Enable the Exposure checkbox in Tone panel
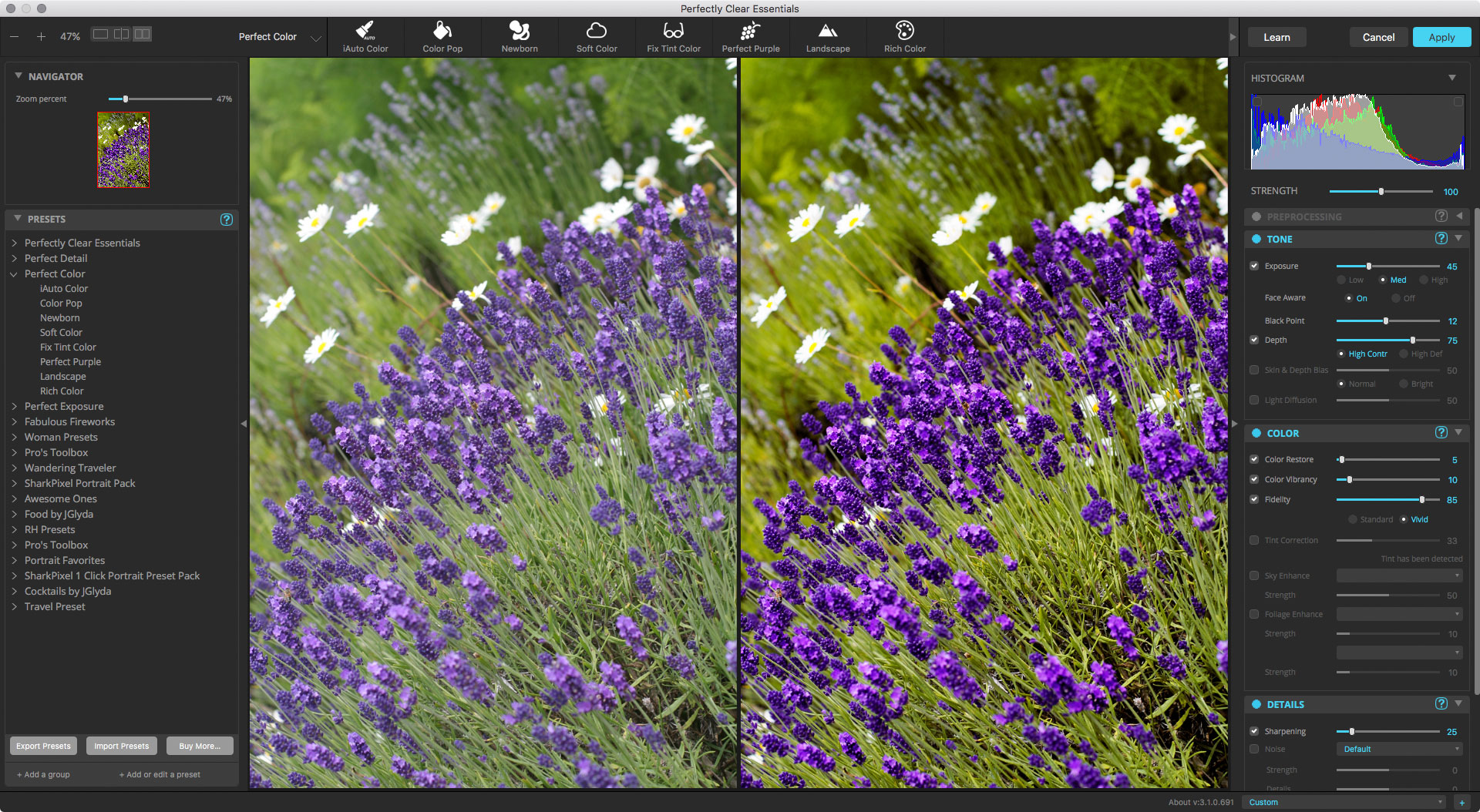Screen dimensions: 1480x812 tap(1254, 266)
